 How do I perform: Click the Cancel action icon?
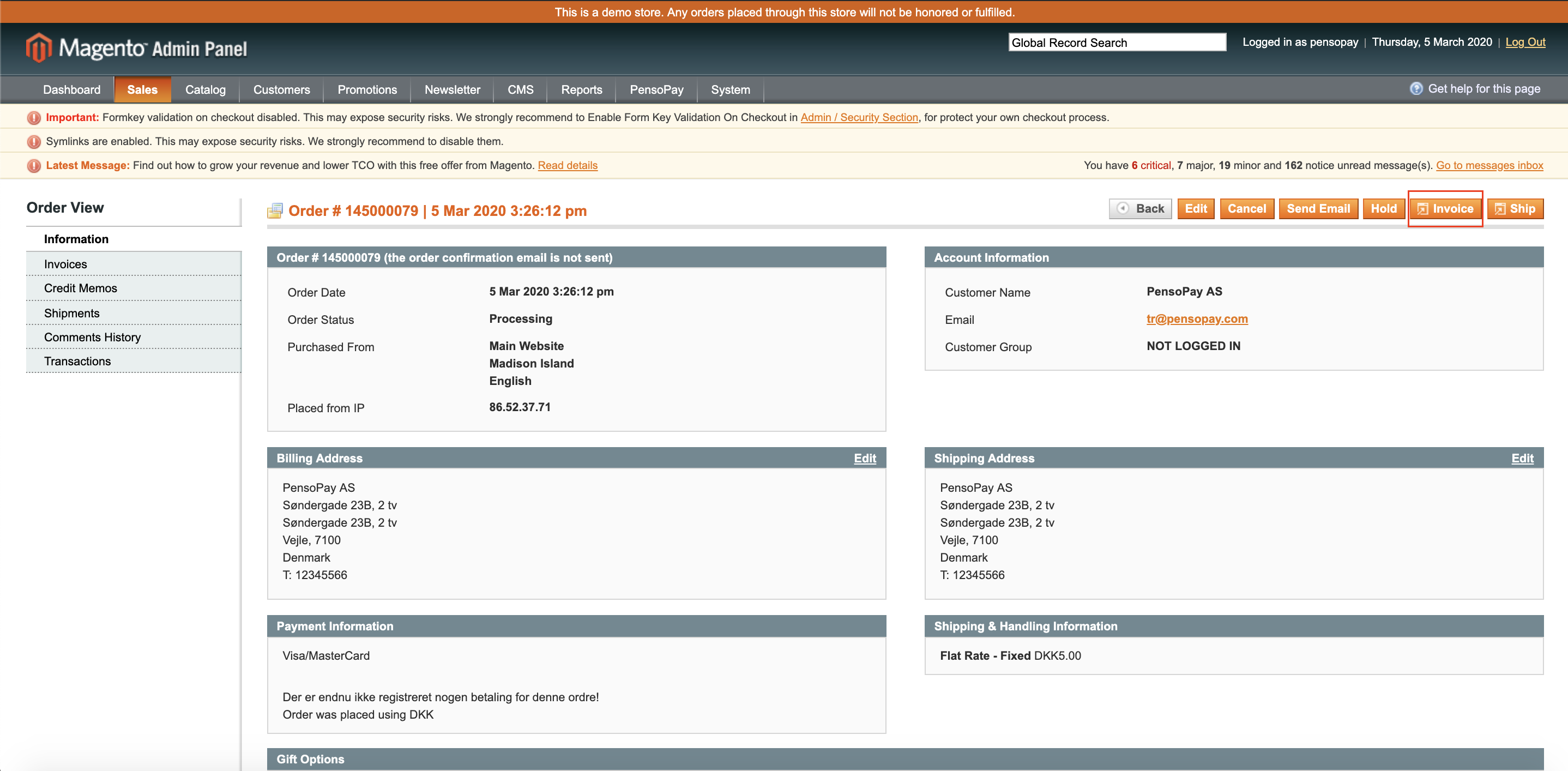pyautogui.click(x=1247, y=209)
